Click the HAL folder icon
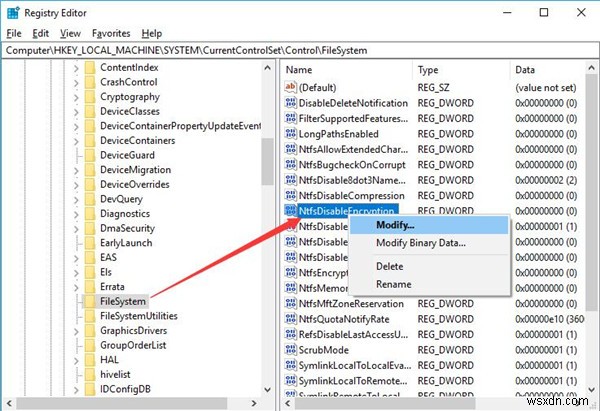Screen dimensions: 600x411 click(90, 360)
